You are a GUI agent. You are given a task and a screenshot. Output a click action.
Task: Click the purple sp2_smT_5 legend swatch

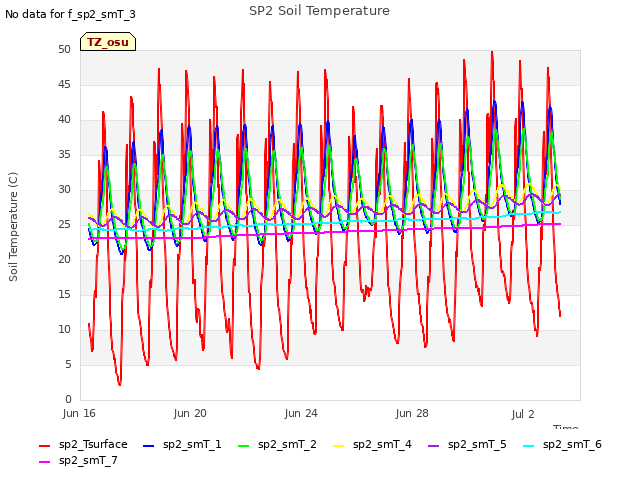pos(434,446)
